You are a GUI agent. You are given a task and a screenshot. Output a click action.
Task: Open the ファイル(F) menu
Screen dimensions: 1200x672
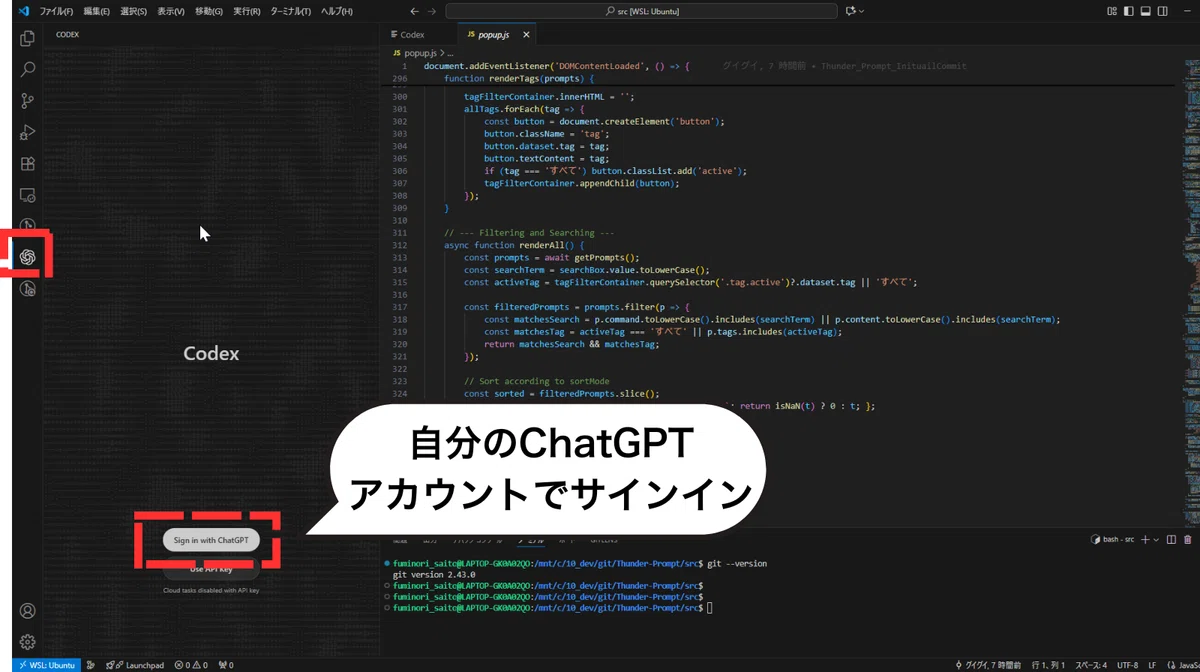point(56,11)
